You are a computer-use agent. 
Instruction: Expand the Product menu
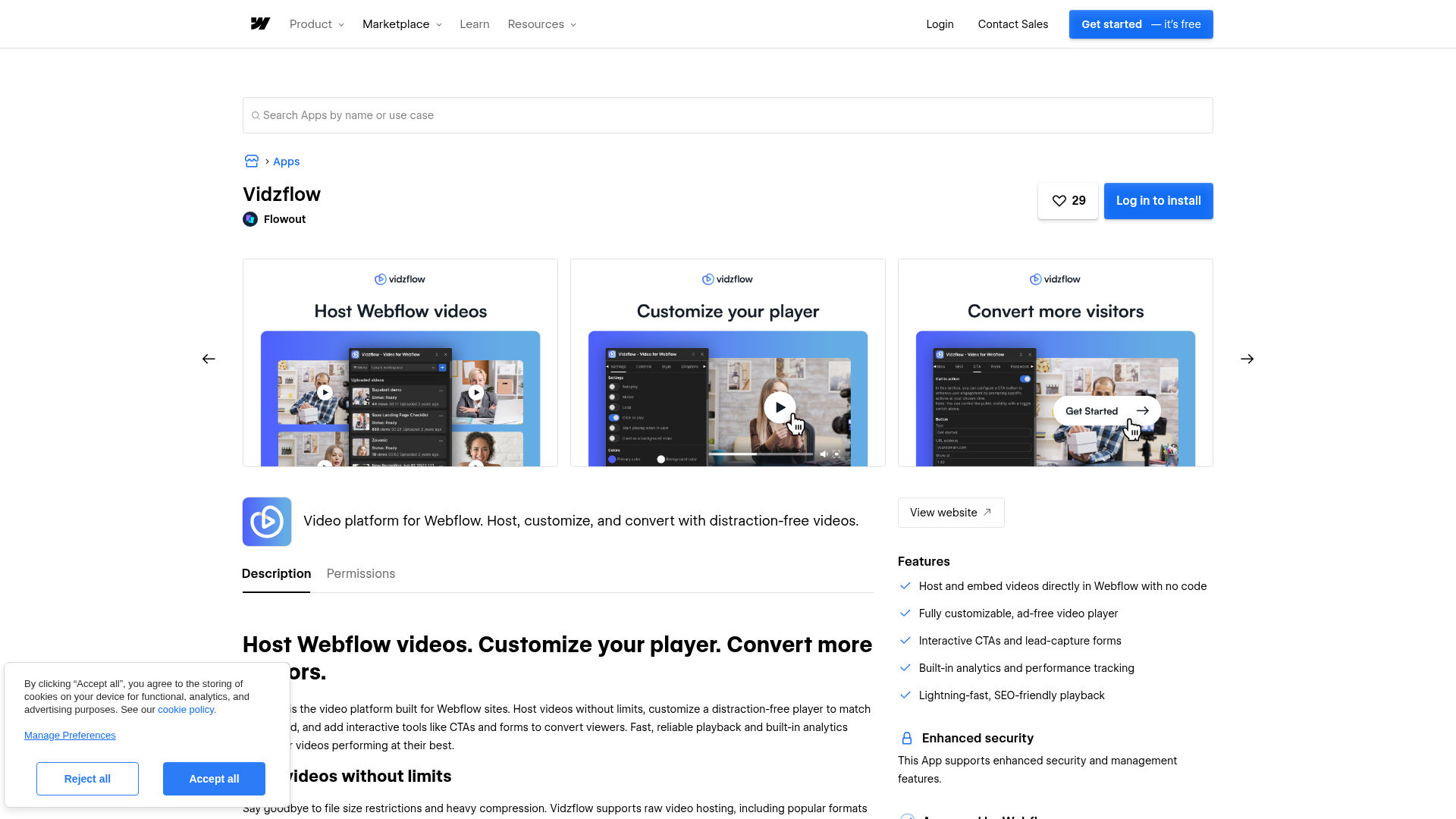tap(317, 24)
